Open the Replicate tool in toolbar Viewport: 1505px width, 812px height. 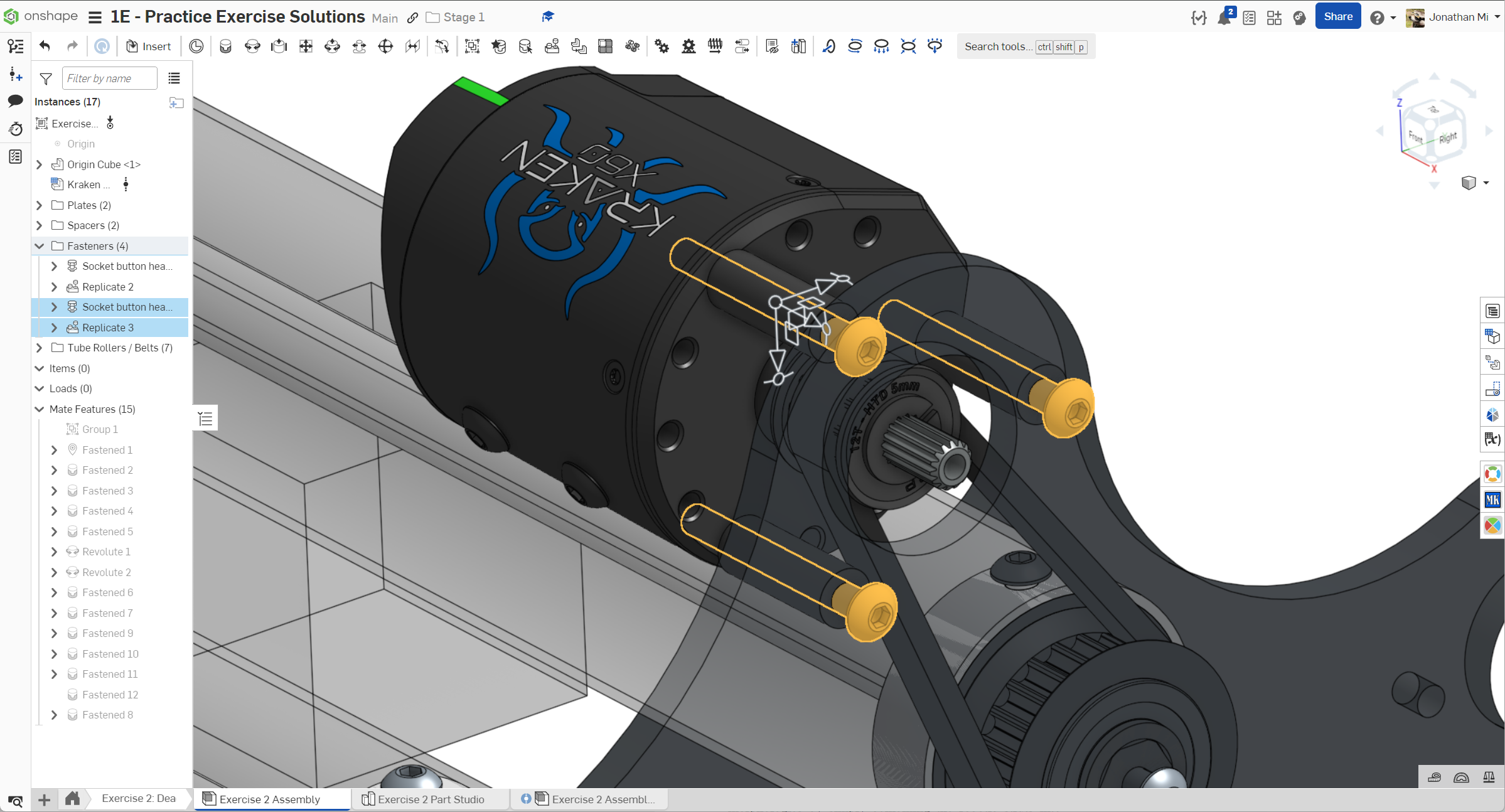552,46
